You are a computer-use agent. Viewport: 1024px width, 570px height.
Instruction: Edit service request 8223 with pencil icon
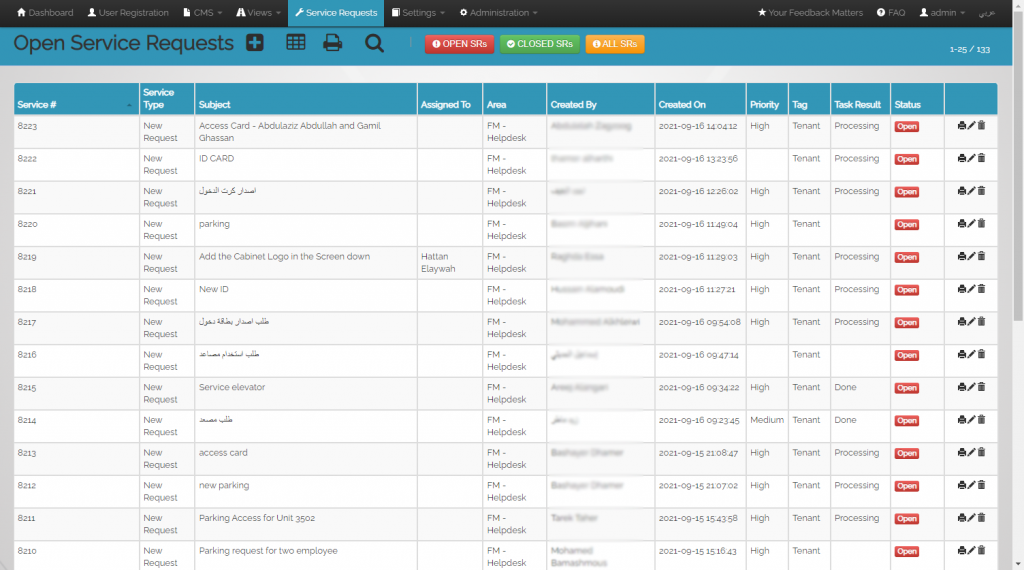[x=971, y=126]
